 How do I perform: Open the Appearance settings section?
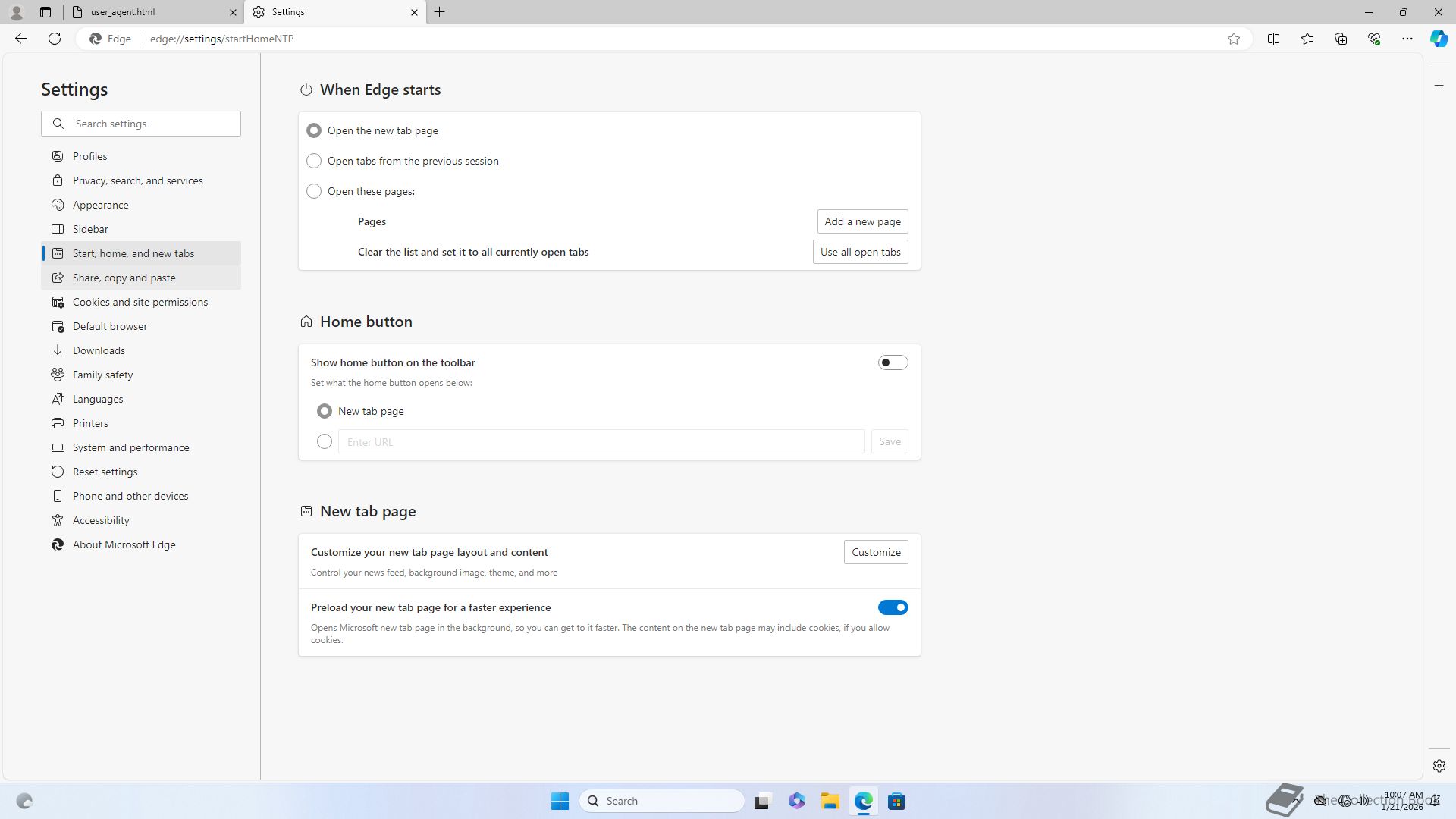pyautogui.click(x=100, y=205)
